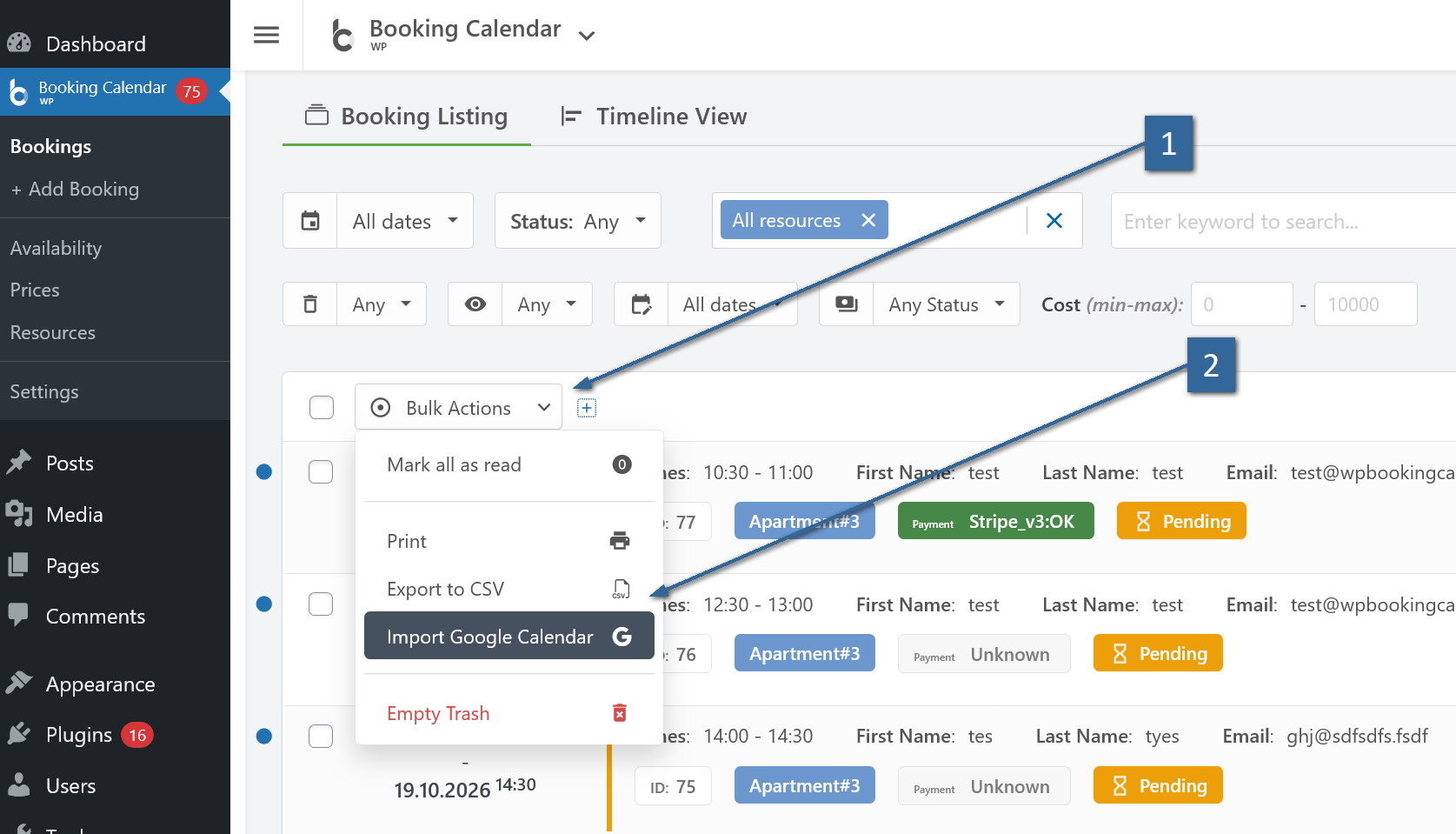Screen dimensions: 1456x834
Task: Open Availability in the sidebar
Action: pyautogui.click(x=56, y=248)
